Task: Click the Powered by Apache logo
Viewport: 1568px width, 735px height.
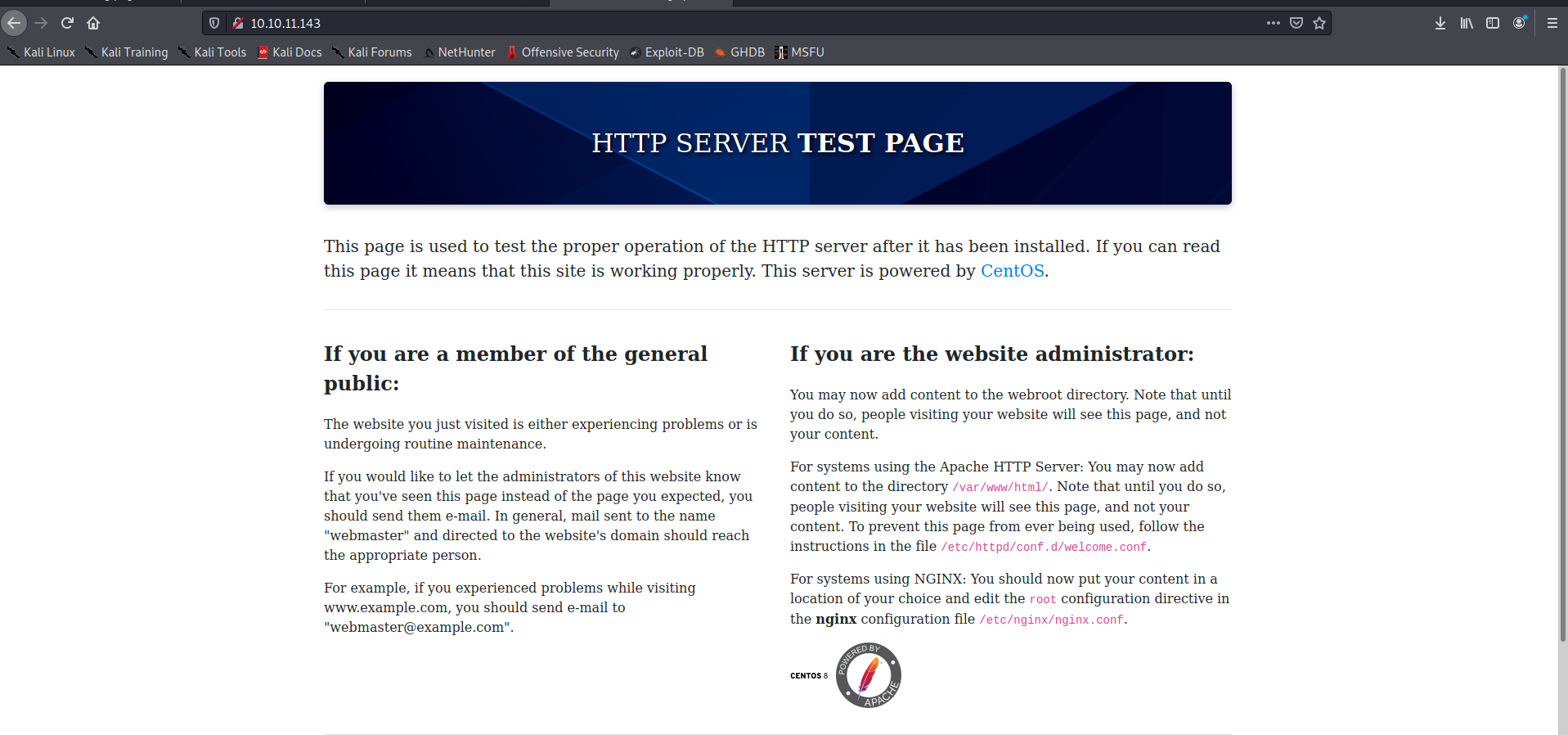Action: pos(868,675)
